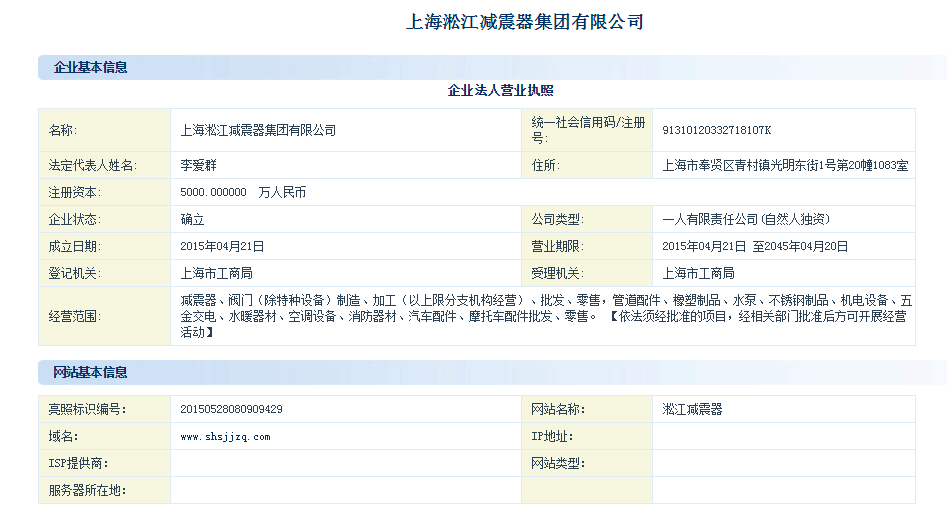
Task: Select the registered capital 5000.000000 万人民币
Action: pos(243,192)
